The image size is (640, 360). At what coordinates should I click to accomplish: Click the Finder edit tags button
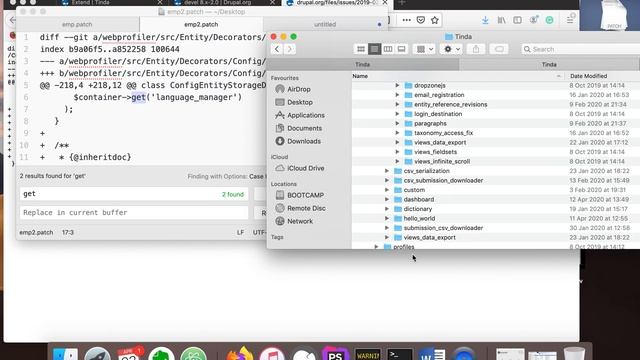point(499,49)
